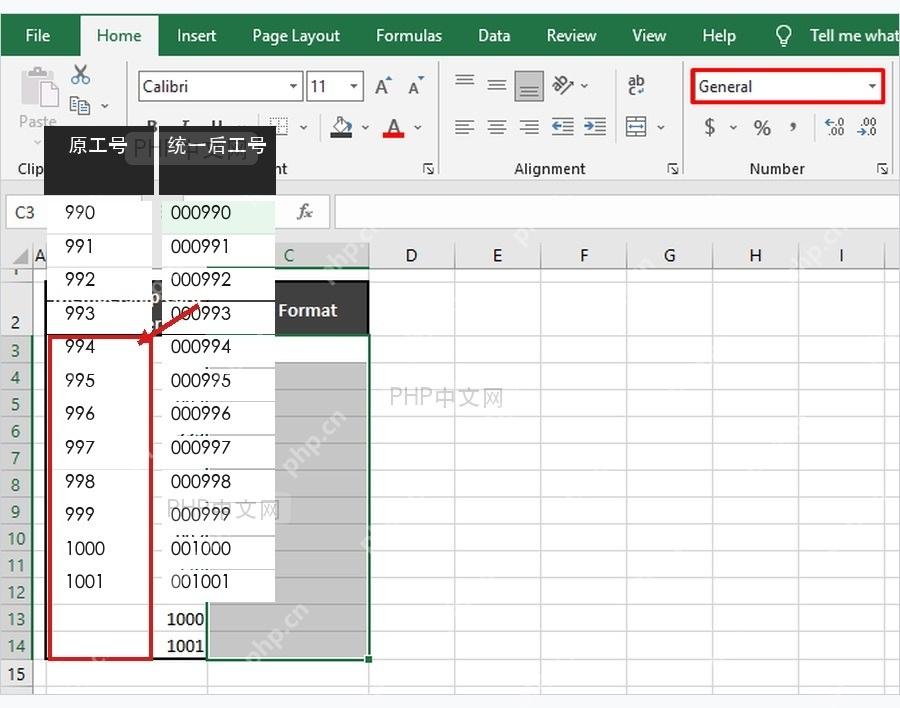Click the Copy icon

tap(80, 105)
